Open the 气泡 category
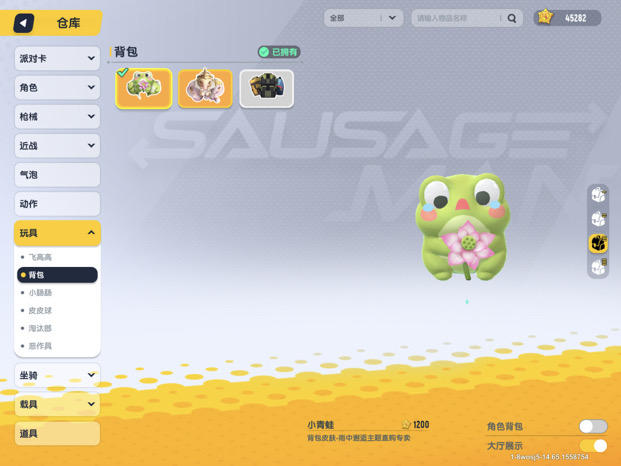 pyautogui.click(x=57, y=175)
